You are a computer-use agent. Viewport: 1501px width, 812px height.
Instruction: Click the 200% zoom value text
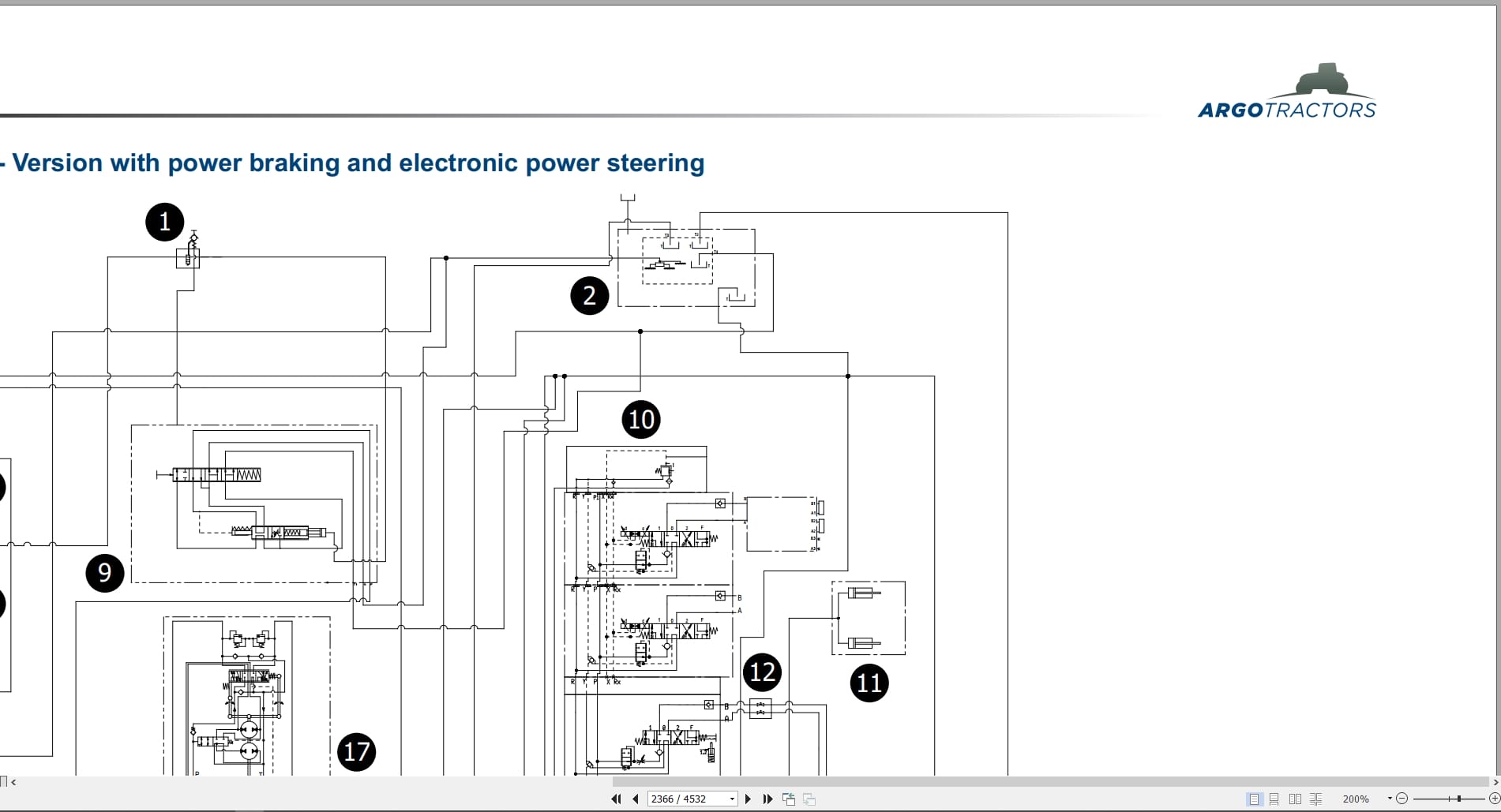[1356, 799]
